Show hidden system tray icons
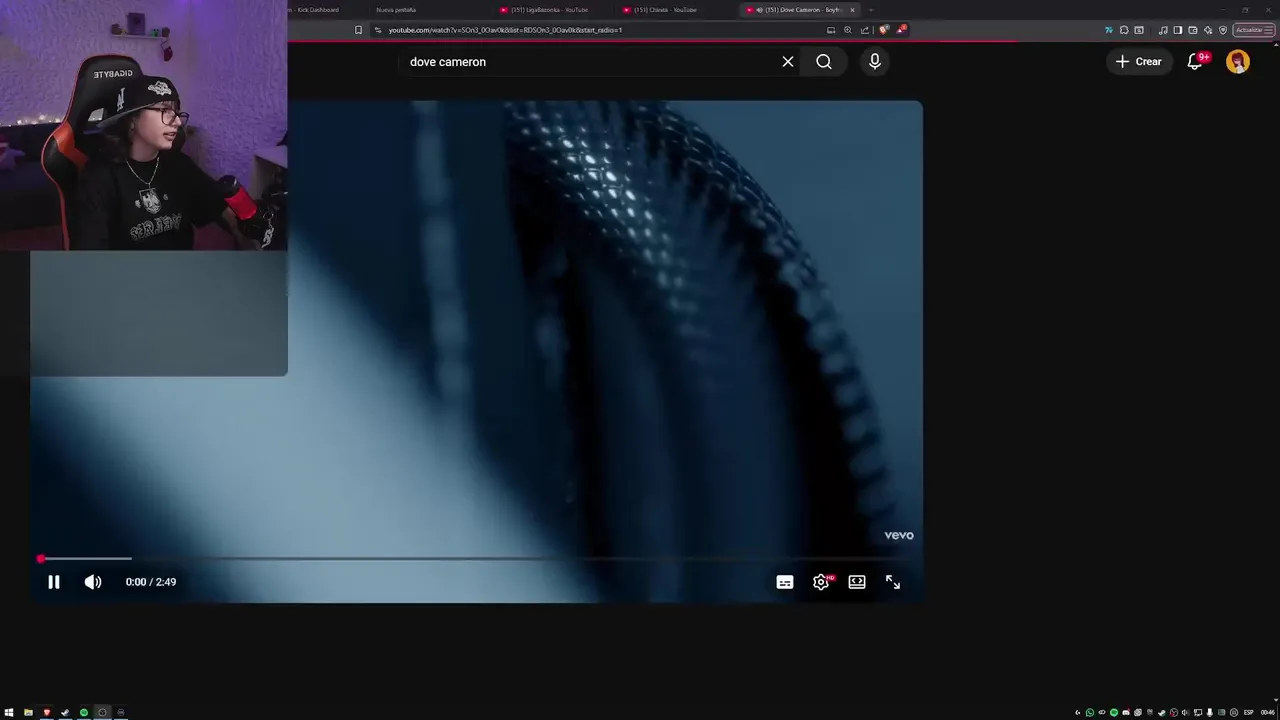The width and height of the screenshot is (1280, 720). 1077,713
